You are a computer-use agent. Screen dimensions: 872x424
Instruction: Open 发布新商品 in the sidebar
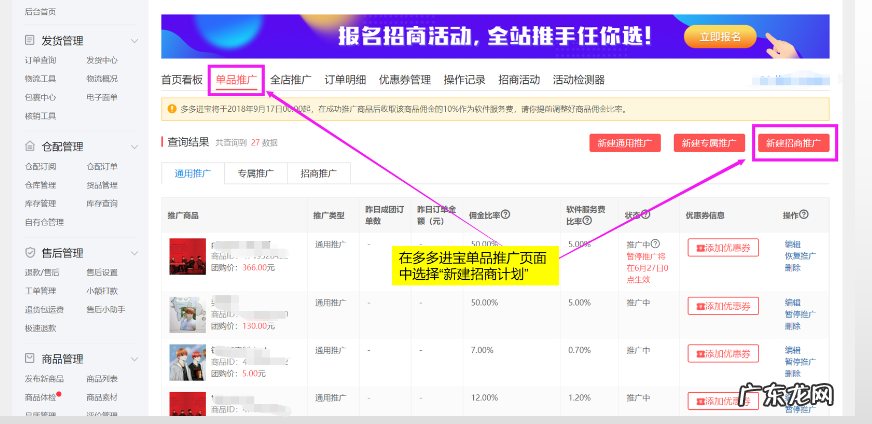(x=44, y=378)
